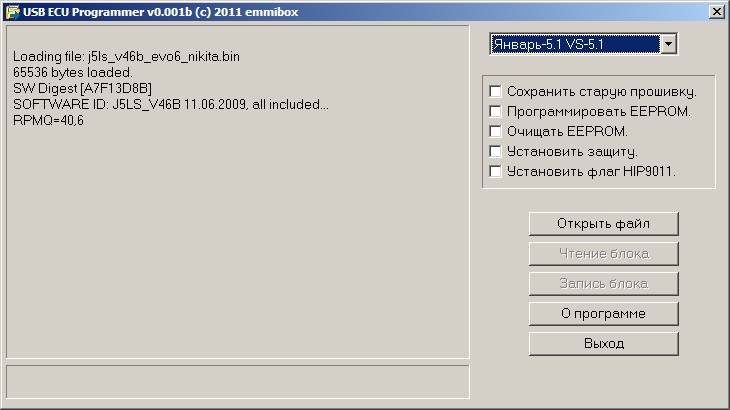The height and width of the screenshot is (410, 730).
Task: Expand the ECU type dropdown arrow
Action: point(669,44)
